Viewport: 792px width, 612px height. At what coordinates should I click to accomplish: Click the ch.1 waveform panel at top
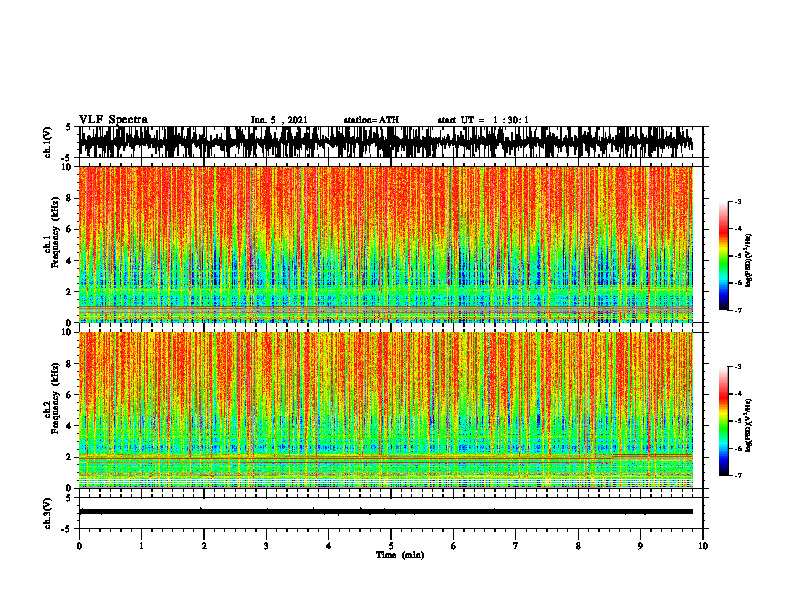(391, 142)
